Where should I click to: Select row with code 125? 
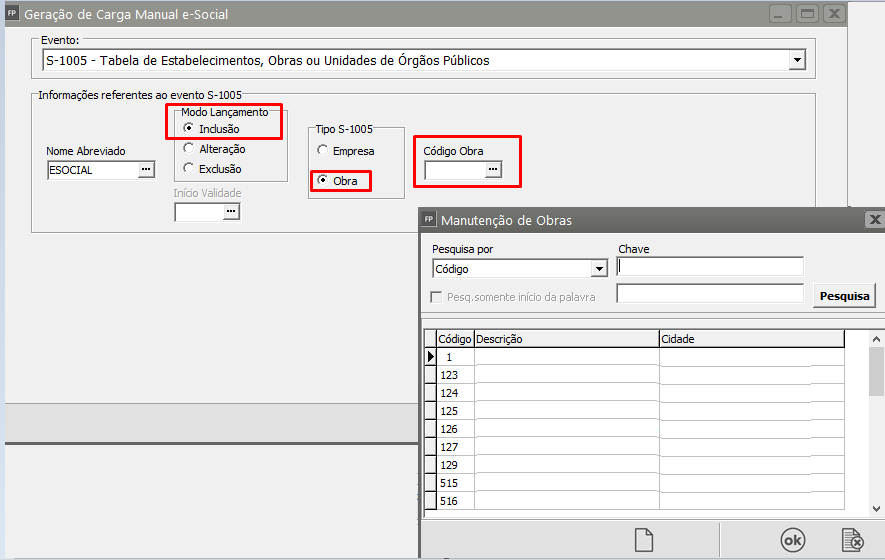pos(449,411)
